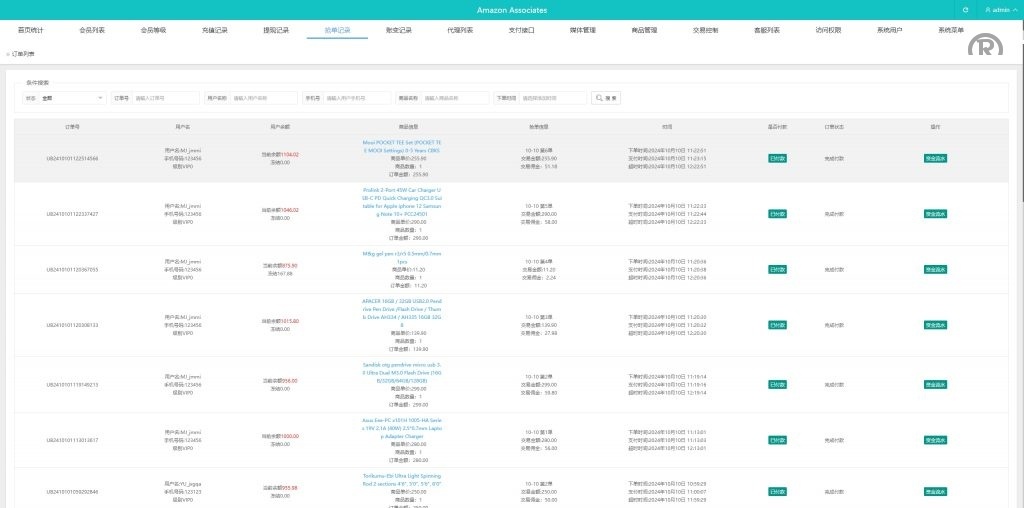The height and width of the screenshot is (508, 1024).
Task: Click the refresh icon in the top bar
Action: point(965,10)
